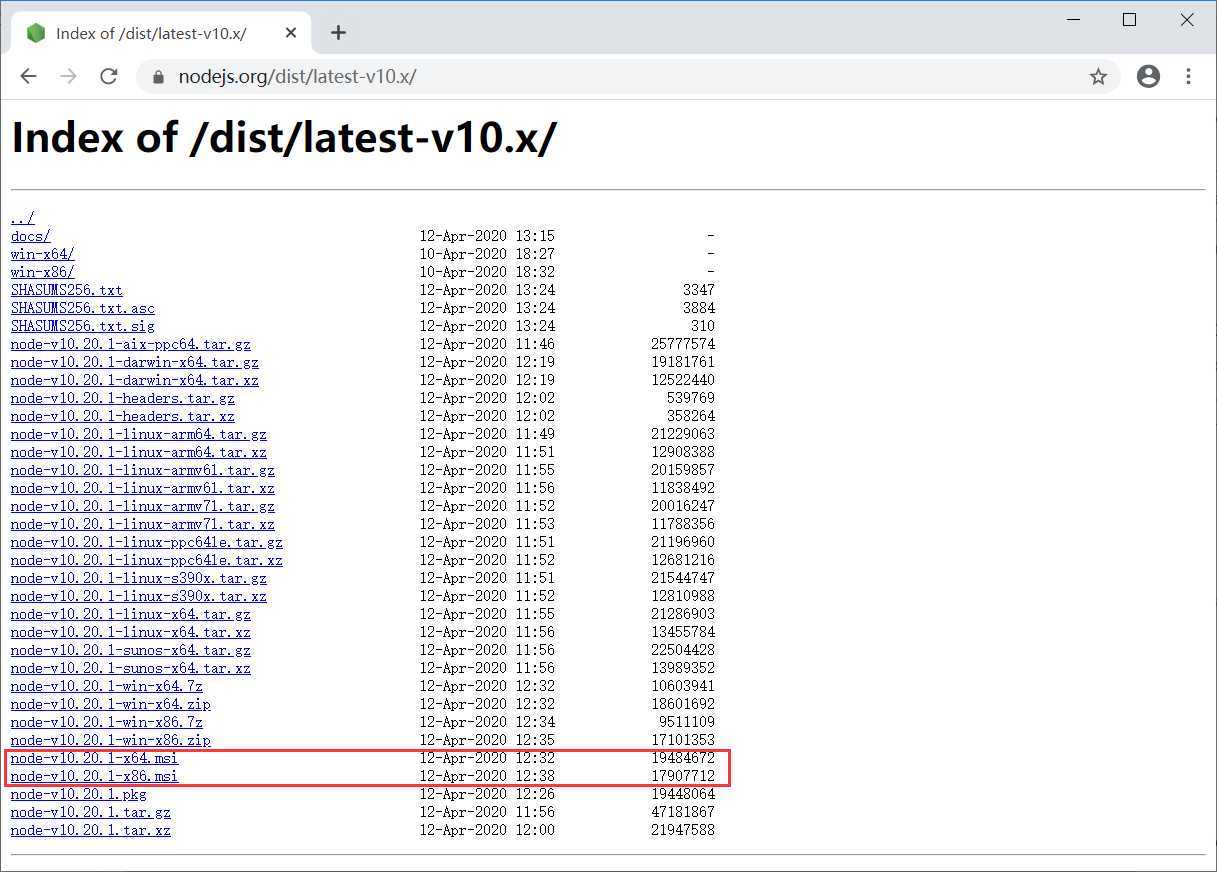Download node-v10.20.1-headers.tar.gz
The width and height of the screenshot is (1217, 872).
(123, 398)
